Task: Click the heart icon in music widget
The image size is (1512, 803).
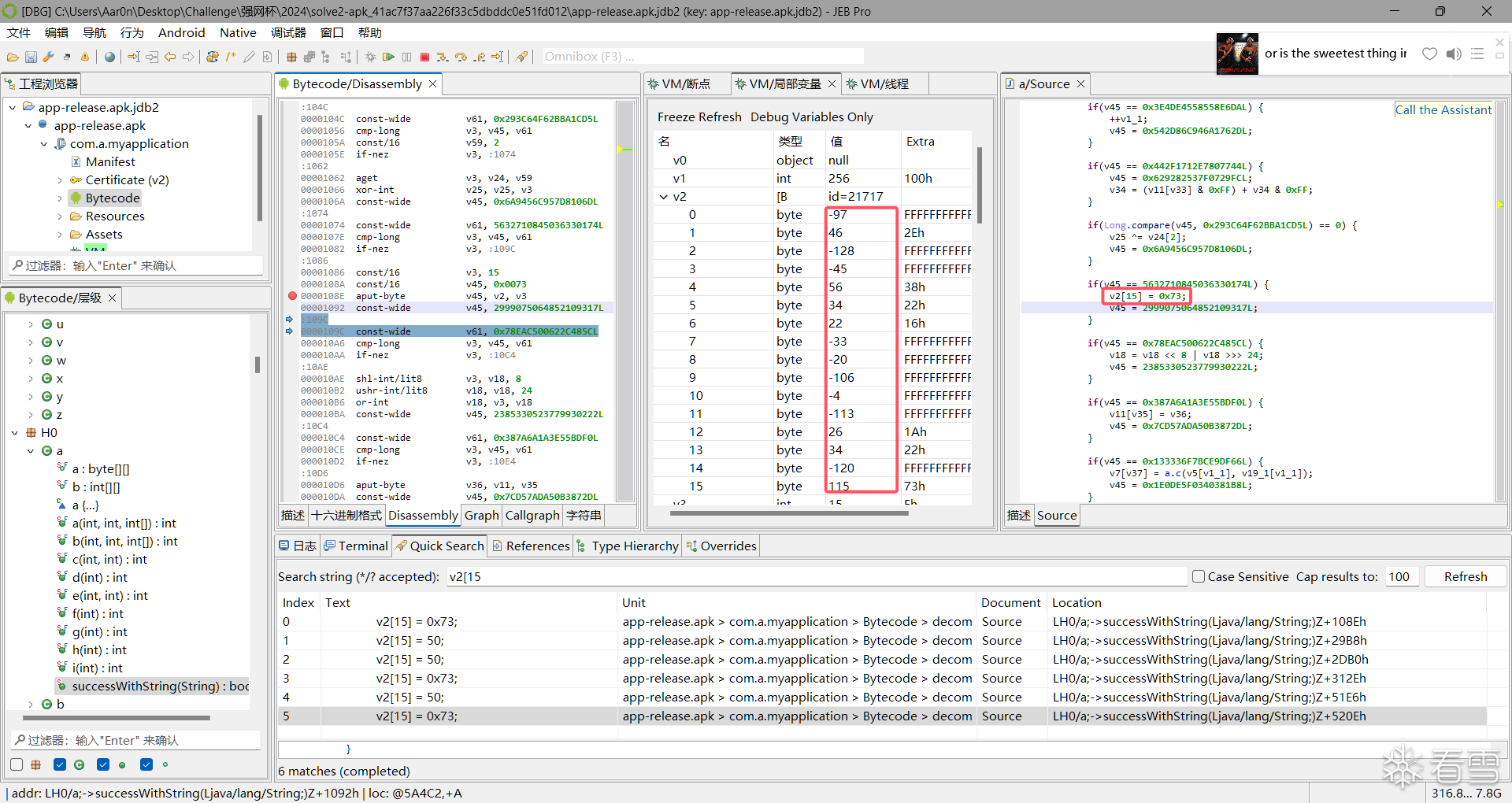Action: 1429,54
